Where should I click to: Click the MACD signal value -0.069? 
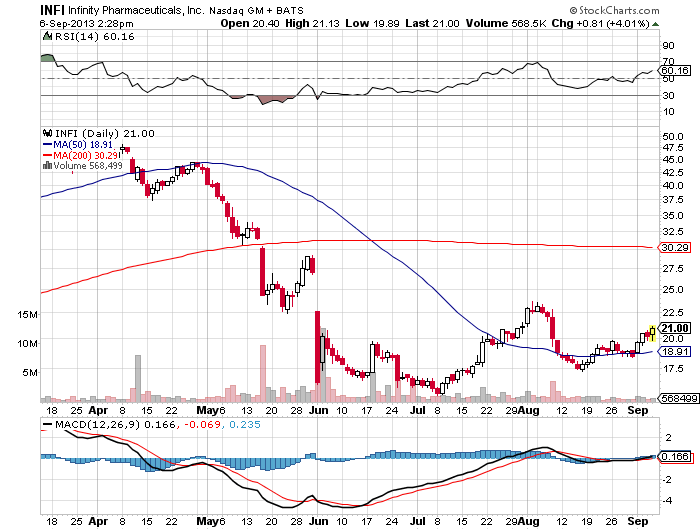tap(203, 424)
